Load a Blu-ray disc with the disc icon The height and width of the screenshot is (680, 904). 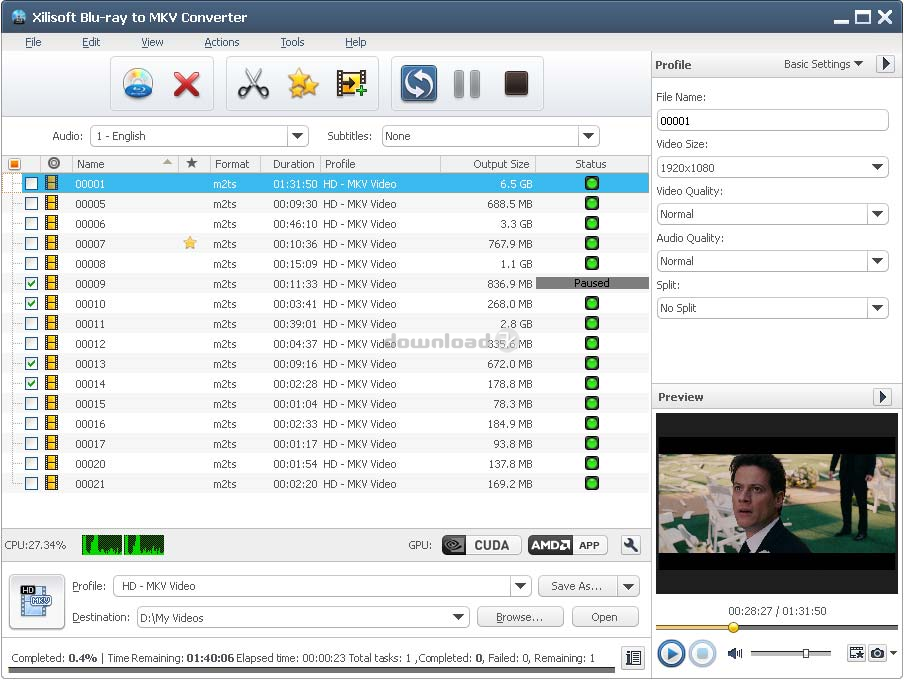(137, 84)
